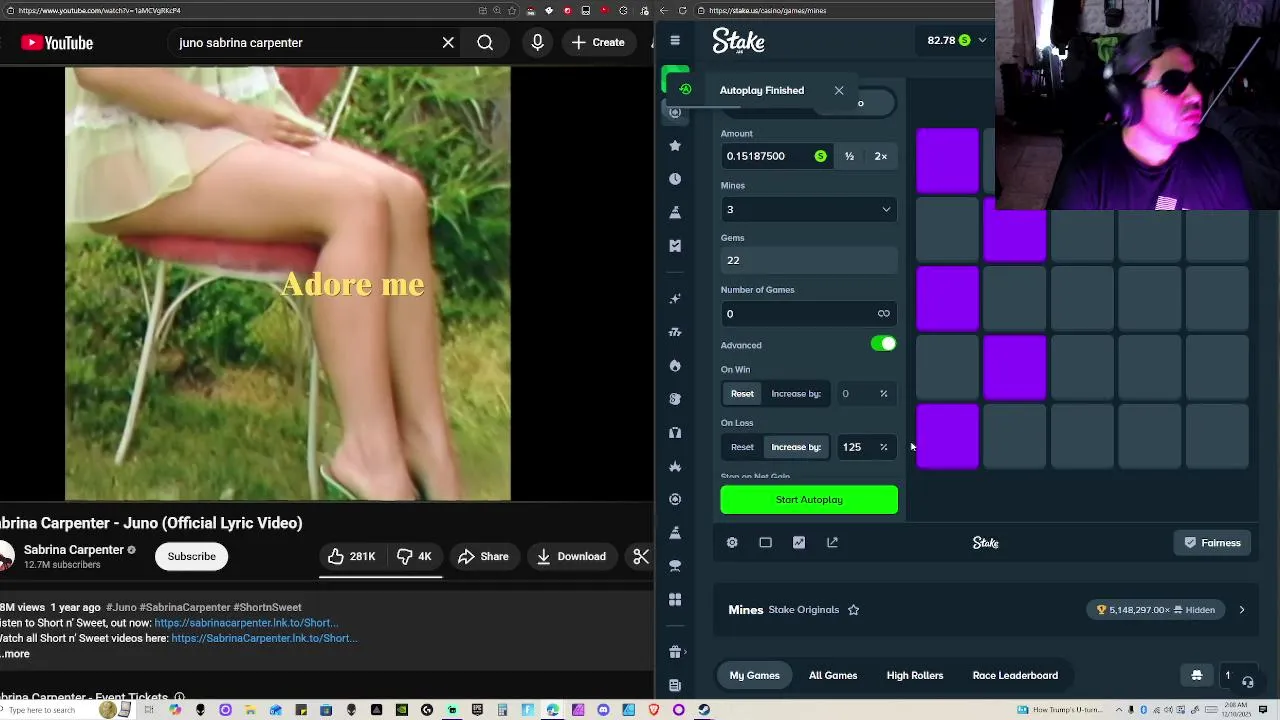Toggle ghost mode hat icon button
The width and height of the screenshot is (1280, 720).
click(1196, 675)
